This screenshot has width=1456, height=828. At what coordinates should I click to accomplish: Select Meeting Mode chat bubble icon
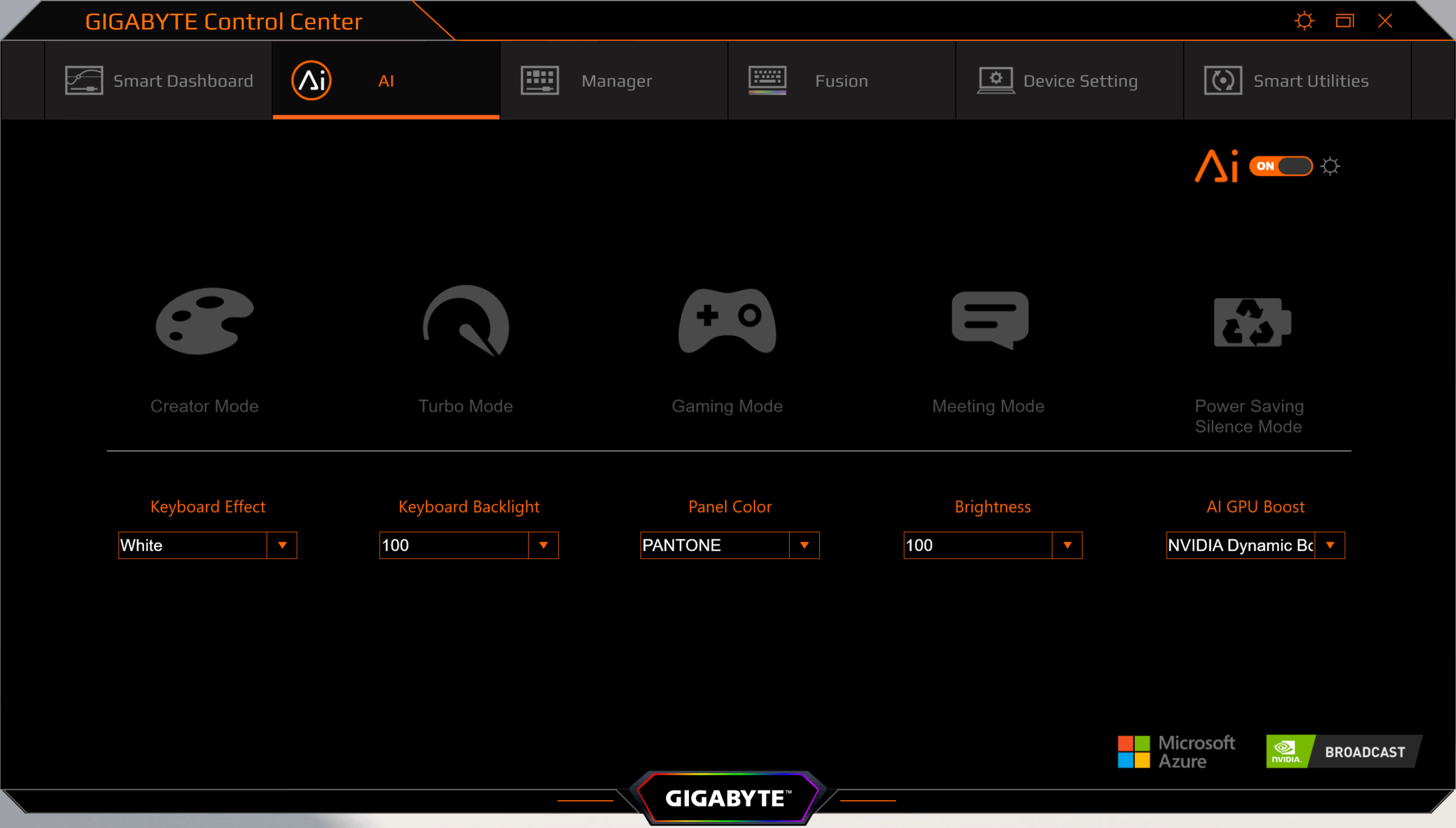coord(990,320)
